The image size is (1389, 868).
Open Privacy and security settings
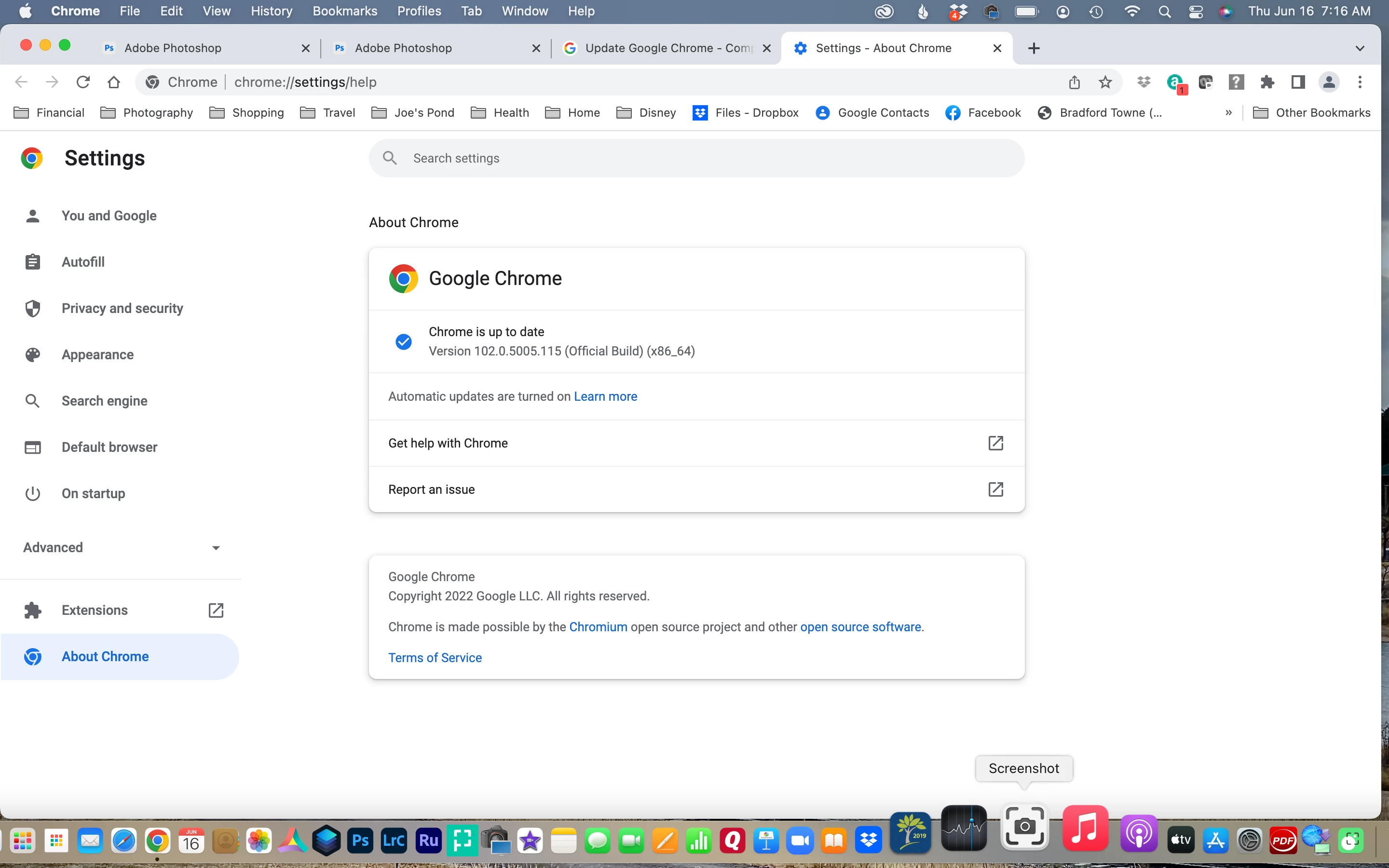(x=122, y=308)
